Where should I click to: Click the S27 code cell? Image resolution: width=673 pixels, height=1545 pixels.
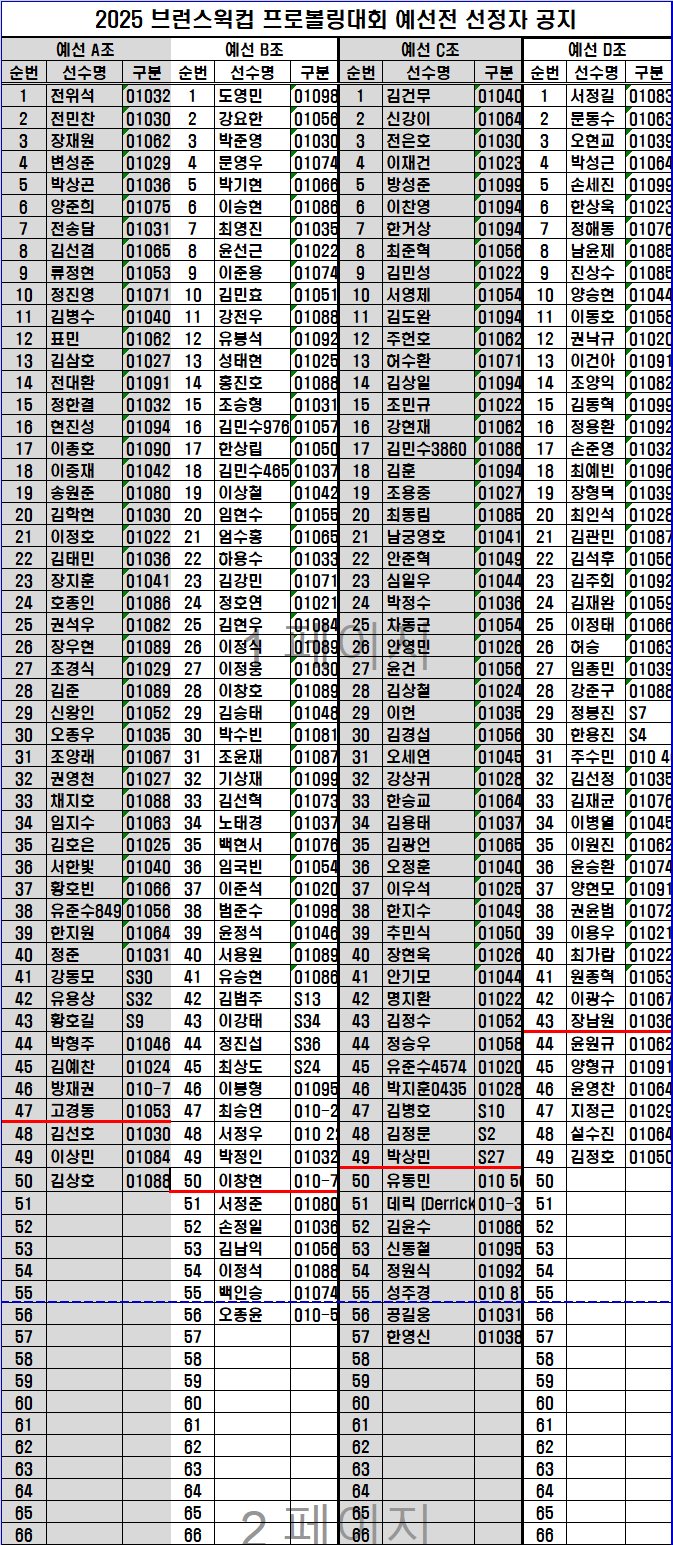pyautogui.click(x=499, y=1156)
